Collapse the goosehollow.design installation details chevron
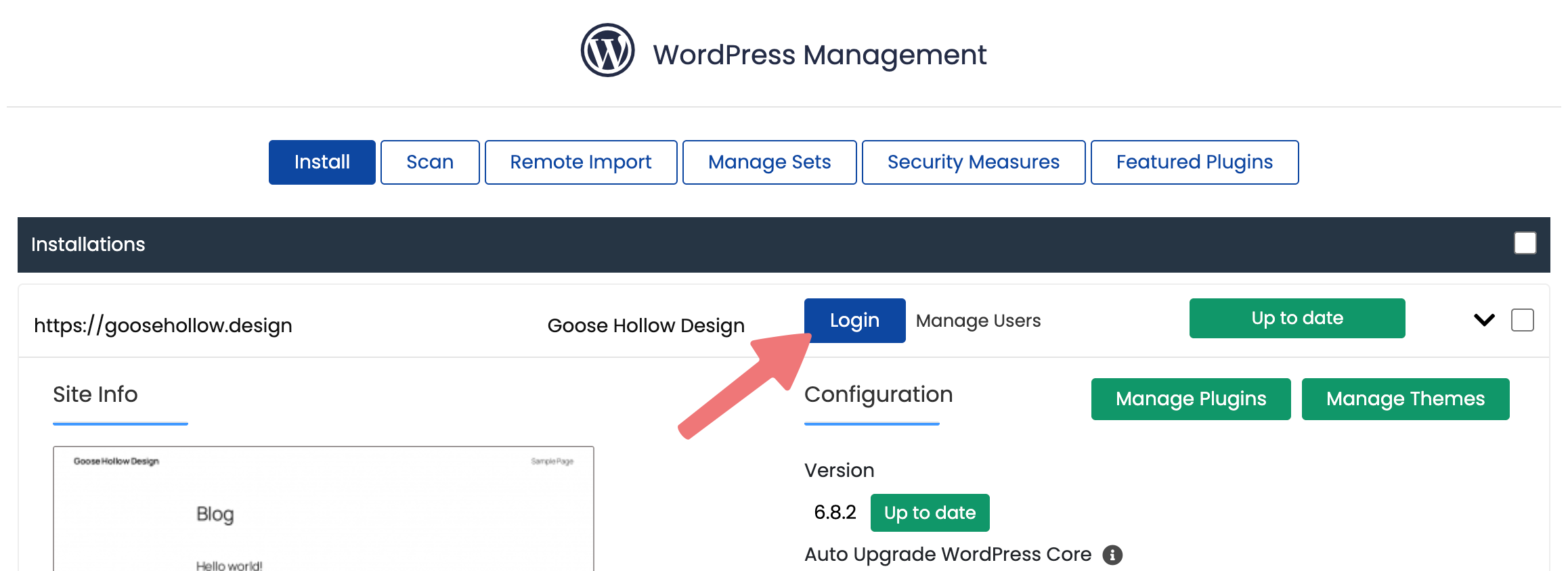The image size is (1568, 571). coord(1484,320)
